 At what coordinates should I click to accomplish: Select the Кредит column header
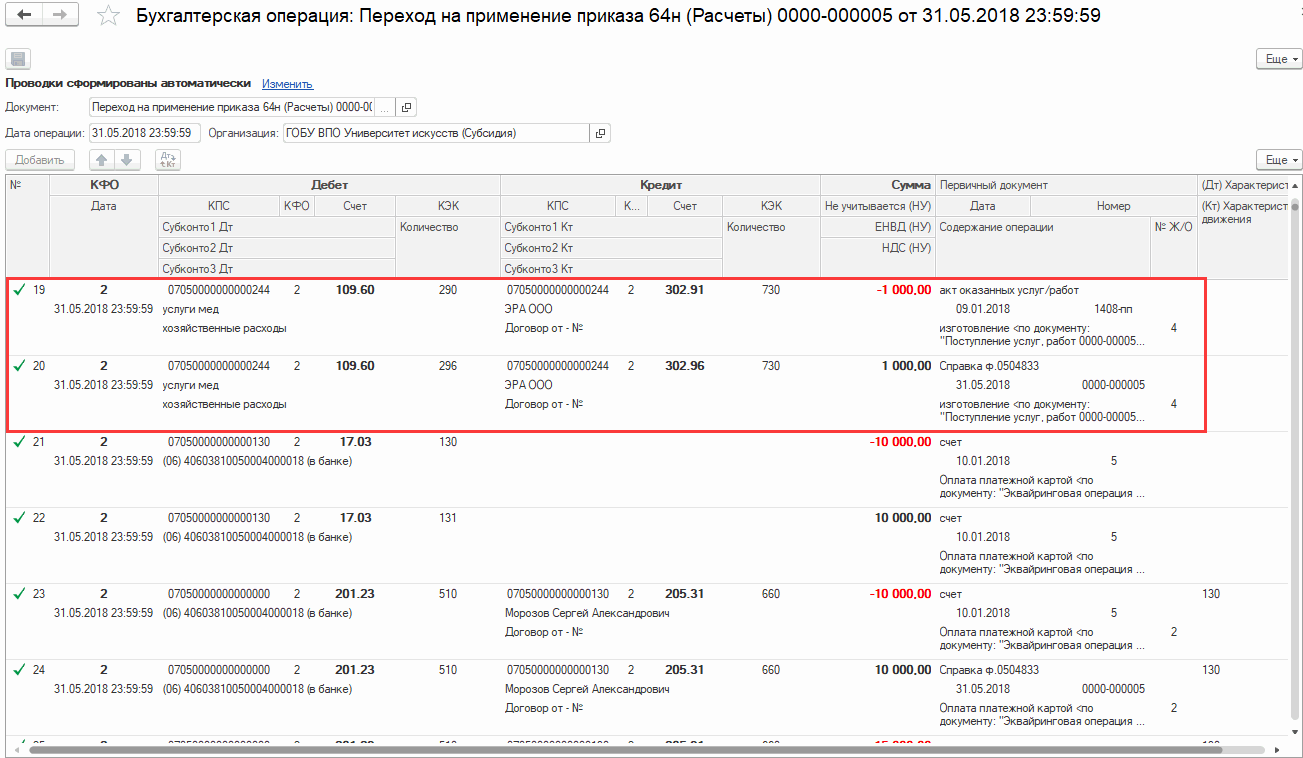tap(660, 185)
